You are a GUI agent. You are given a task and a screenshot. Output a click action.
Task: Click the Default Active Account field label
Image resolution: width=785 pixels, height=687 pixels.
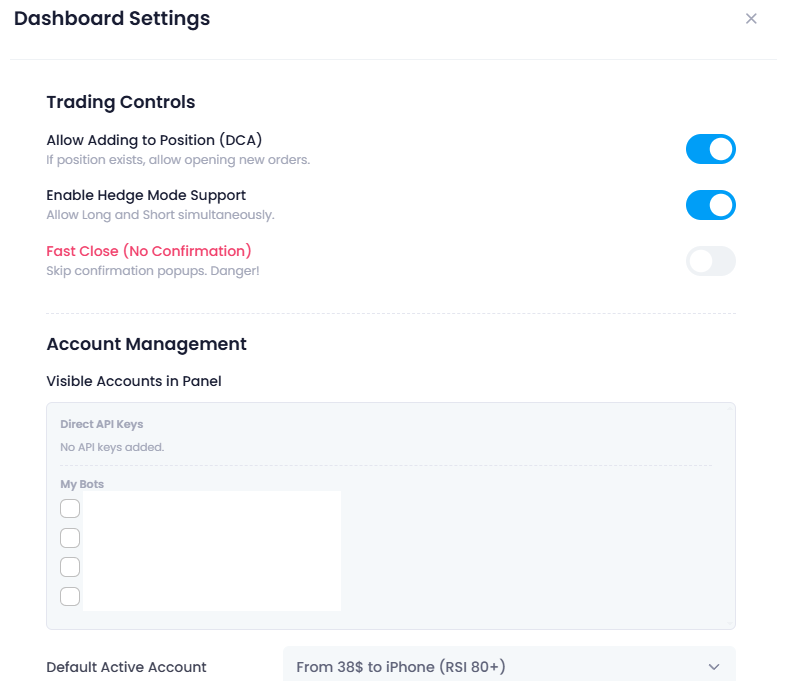pos(126,667)
